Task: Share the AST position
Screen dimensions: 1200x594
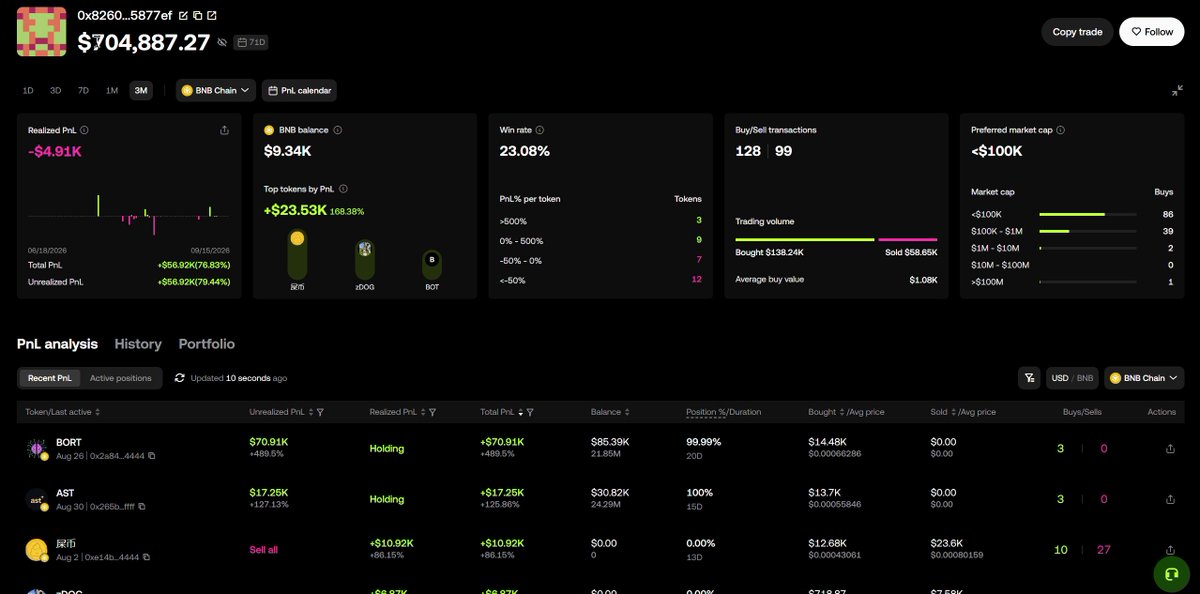Action: tap(1170, 499)
